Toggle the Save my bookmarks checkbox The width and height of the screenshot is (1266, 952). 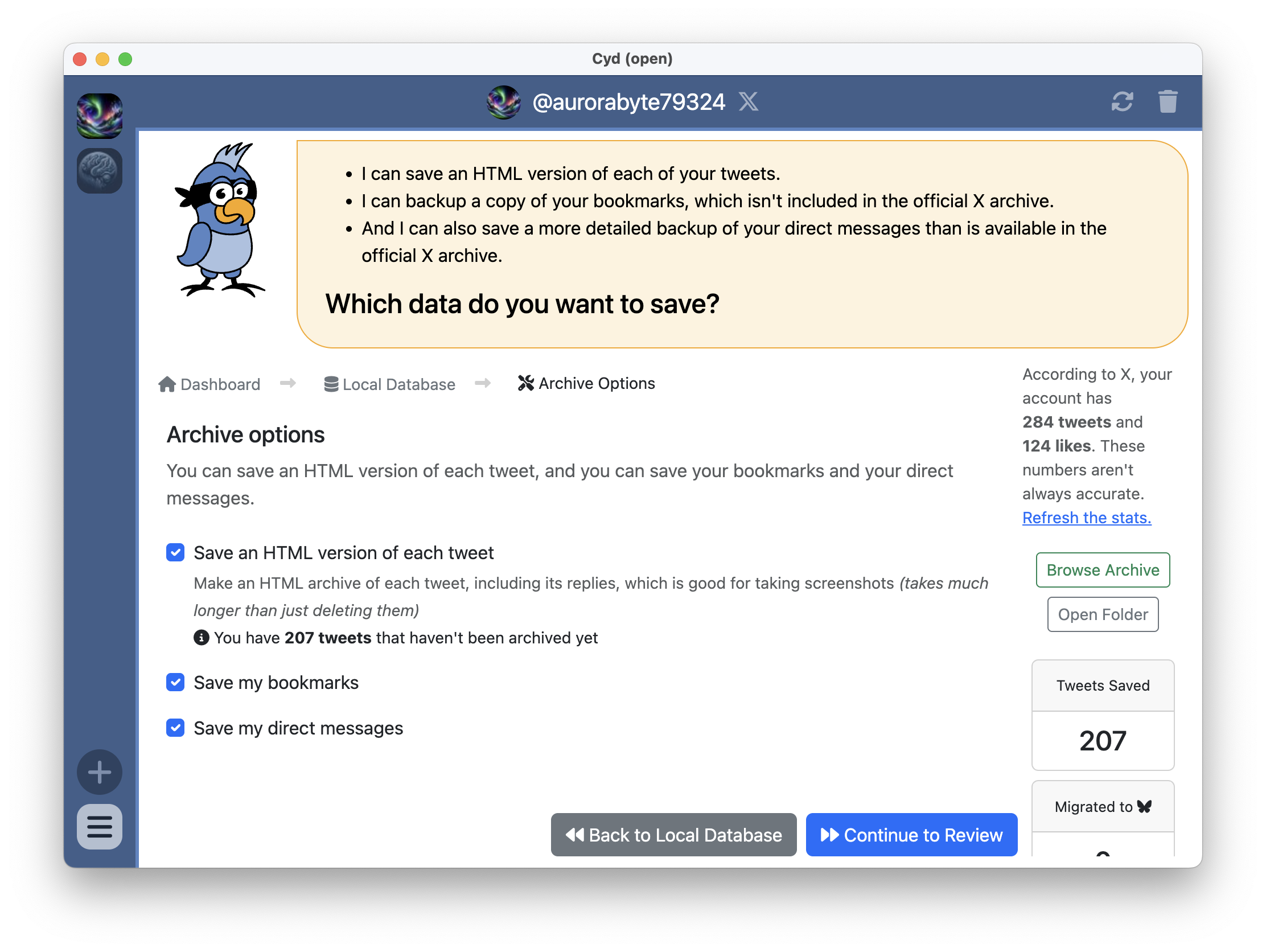click(175, 682)
